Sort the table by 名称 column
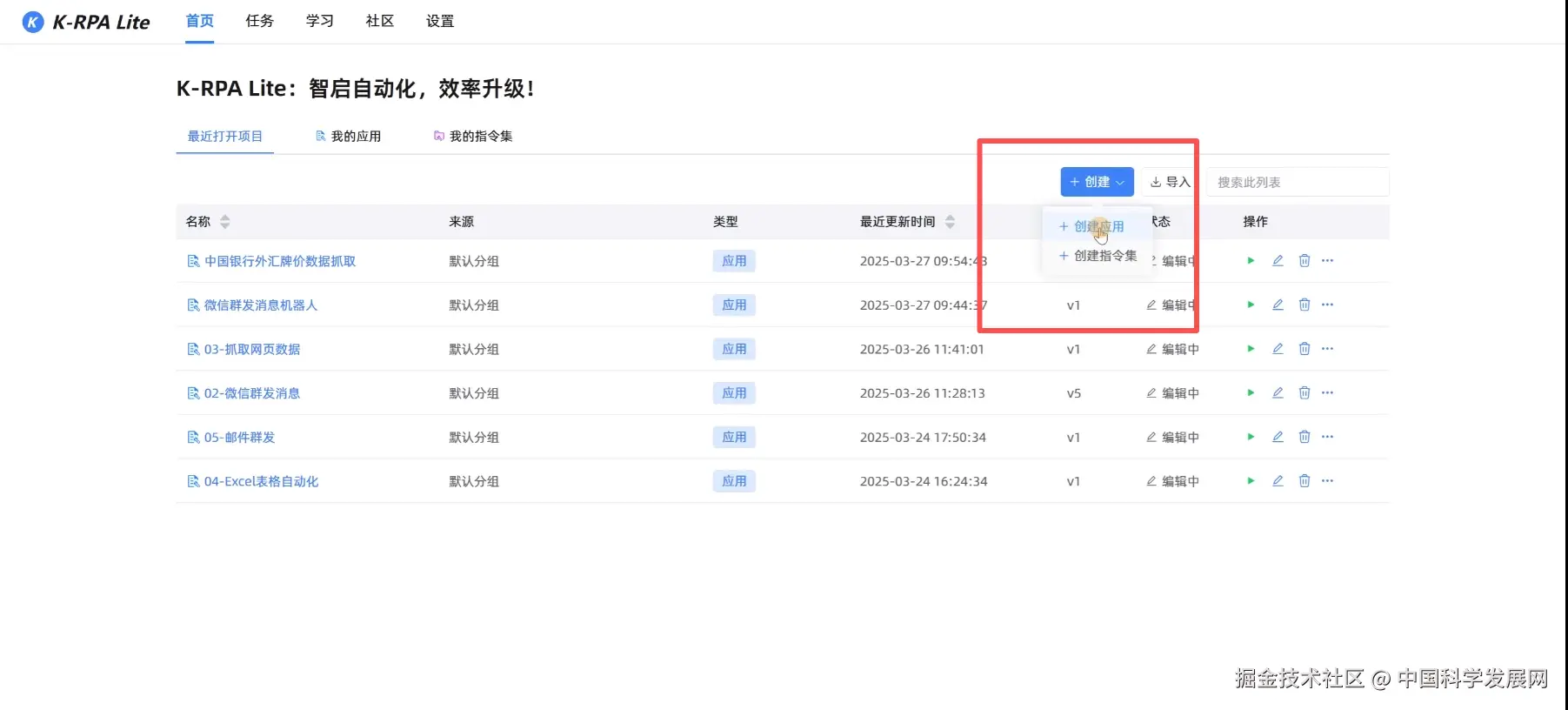Screen dimensions: 1568x710 point(224,222)
